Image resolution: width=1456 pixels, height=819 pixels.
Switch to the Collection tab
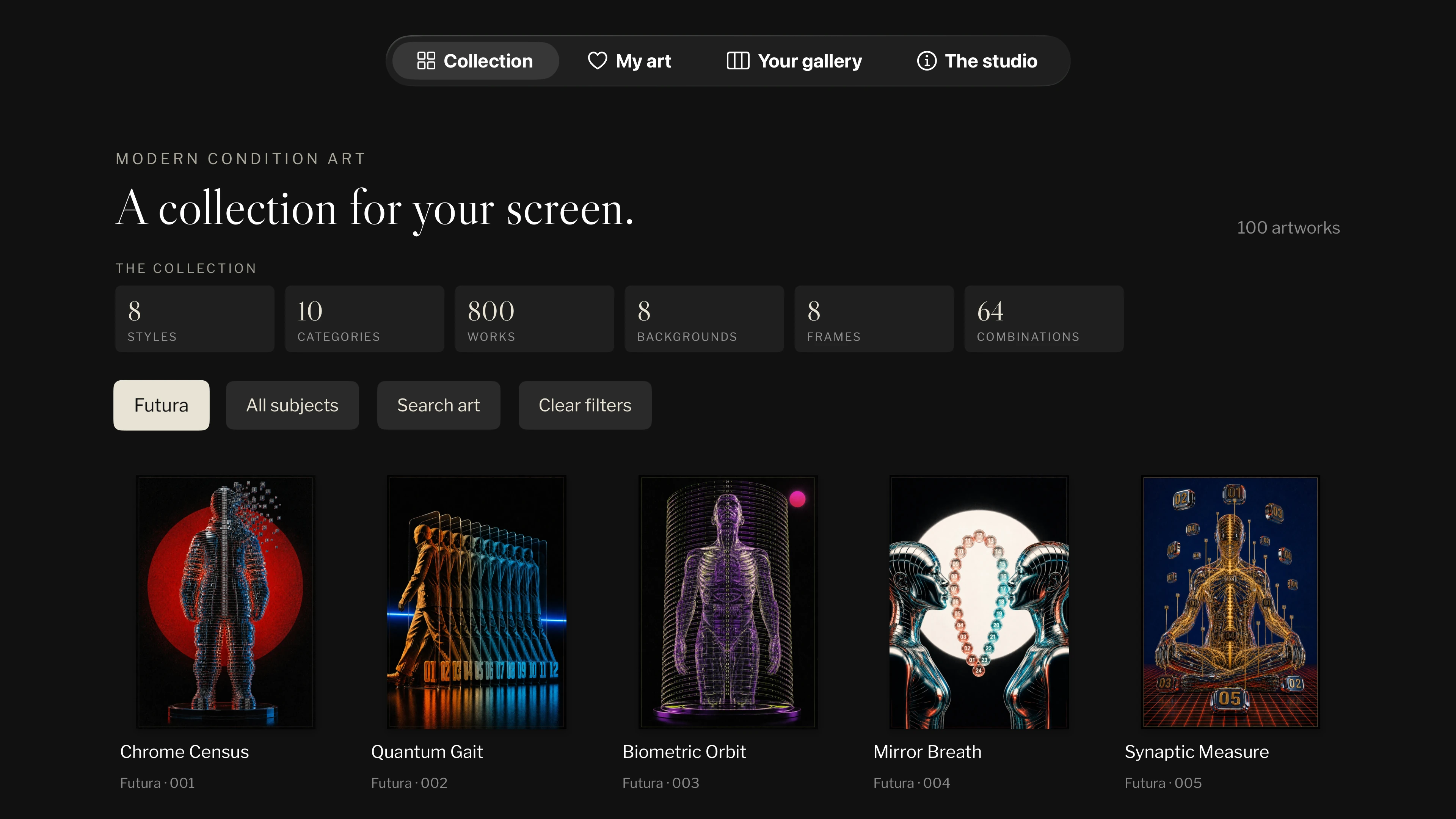click(x=475, y=61)
